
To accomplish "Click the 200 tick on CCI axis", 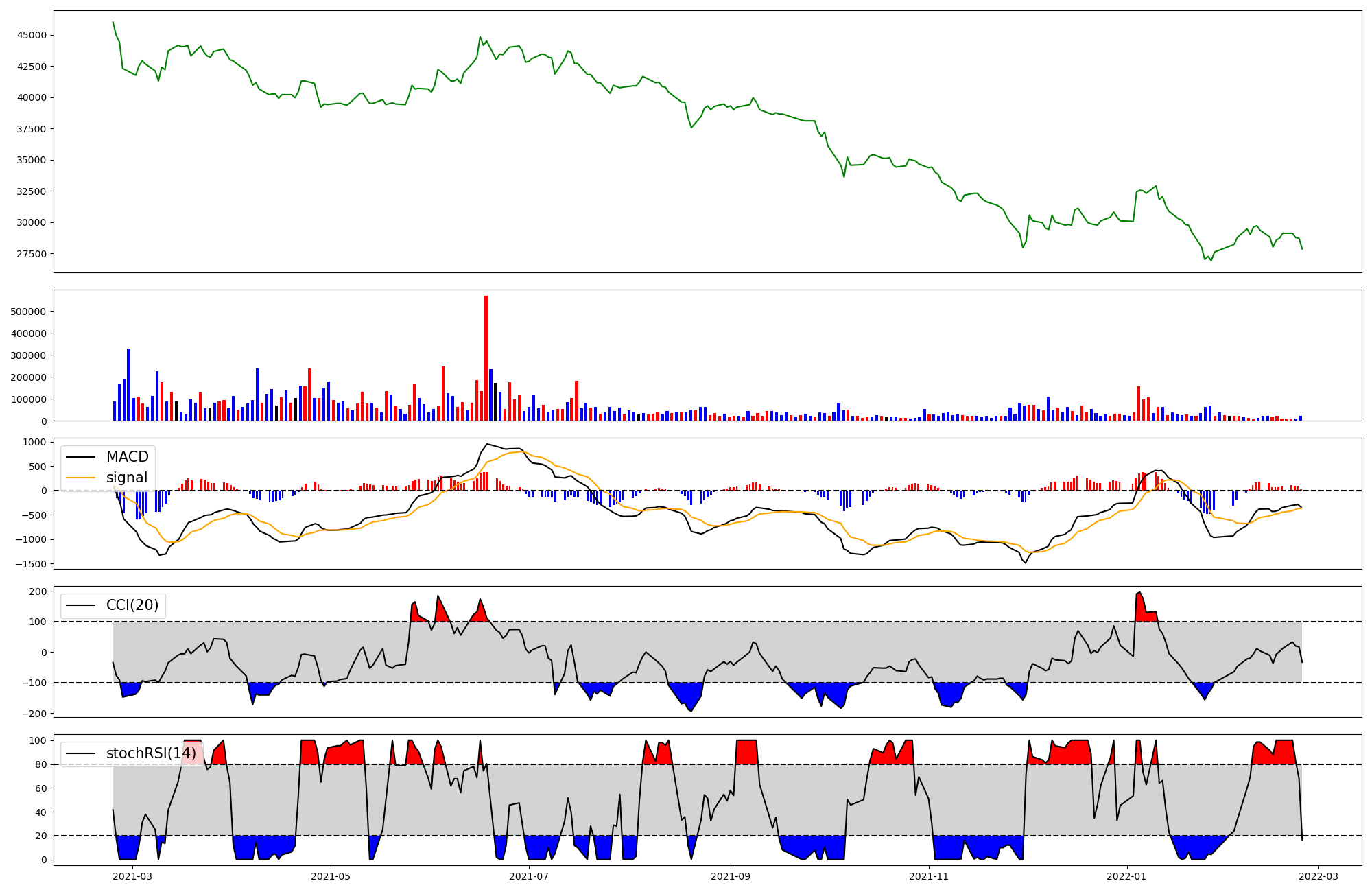I will (39, 591).
